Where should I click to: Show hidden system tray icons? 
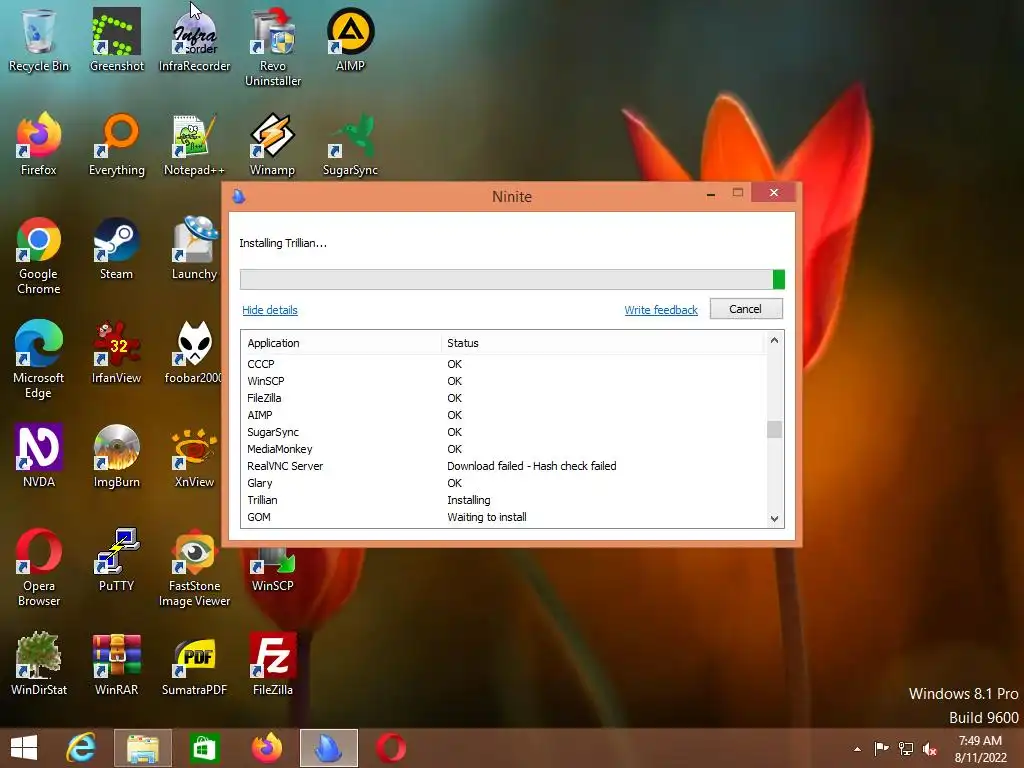857,749
